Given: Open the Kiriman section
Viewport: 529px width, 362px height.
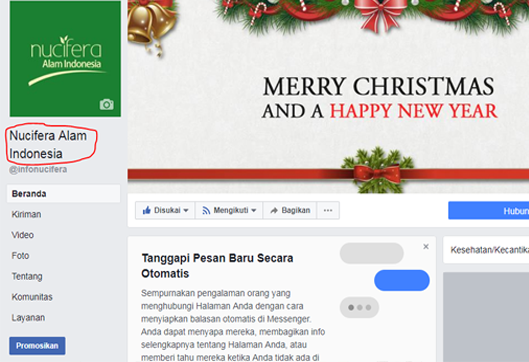Looking at the screenshot, I should tap(26, 215).
